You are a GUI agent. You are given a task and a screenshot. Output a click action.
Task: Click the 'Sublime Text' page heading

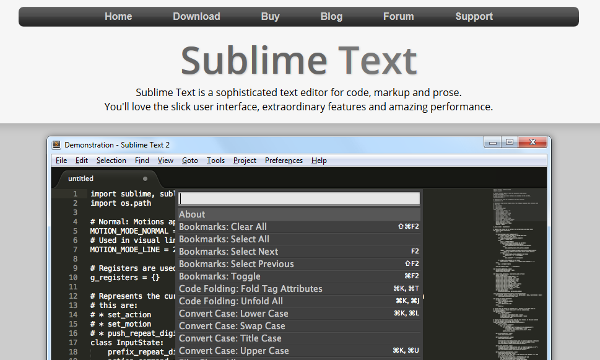coord(298,60)
